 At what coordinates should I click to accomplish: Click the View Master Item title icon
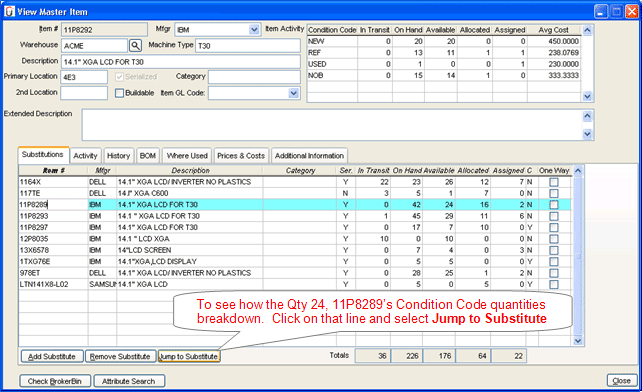(x=9, y=11)
